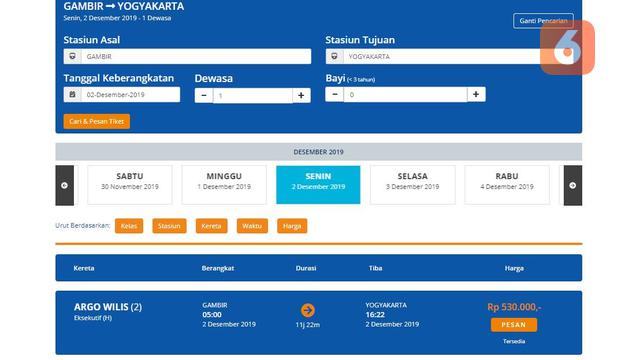Click the Dewasa quantity field
Image resolution: width=640 pixels, height=360 pixels.
[x=253, y=96]
